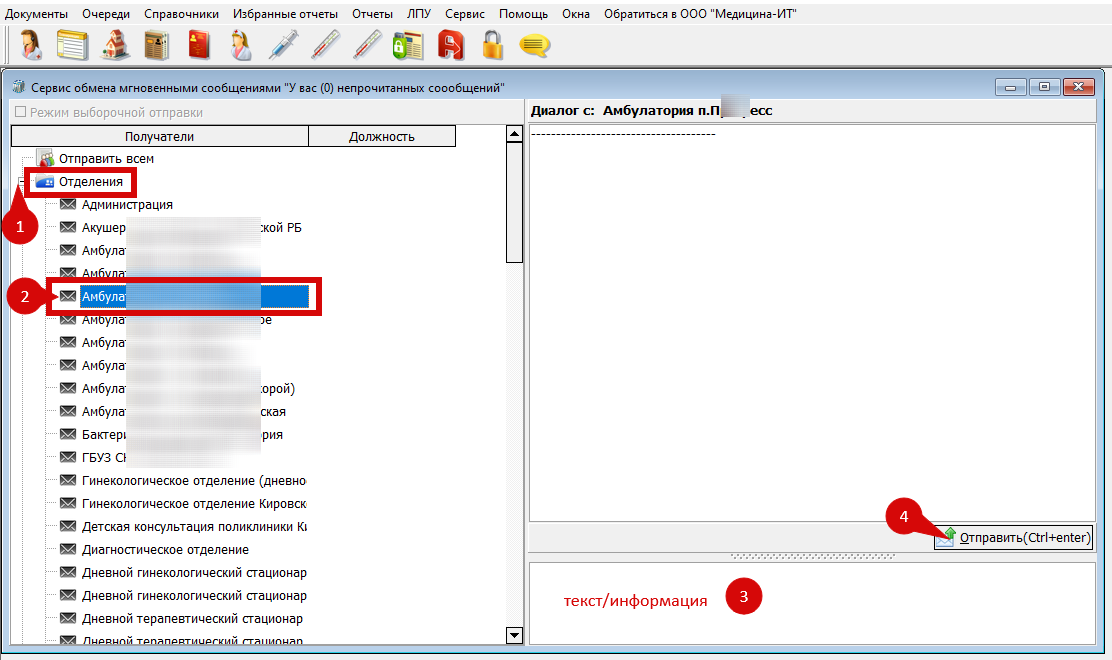Collapse the Отделения tree node
Viewport: 1112px width, 660px height.
coord(22,182)
